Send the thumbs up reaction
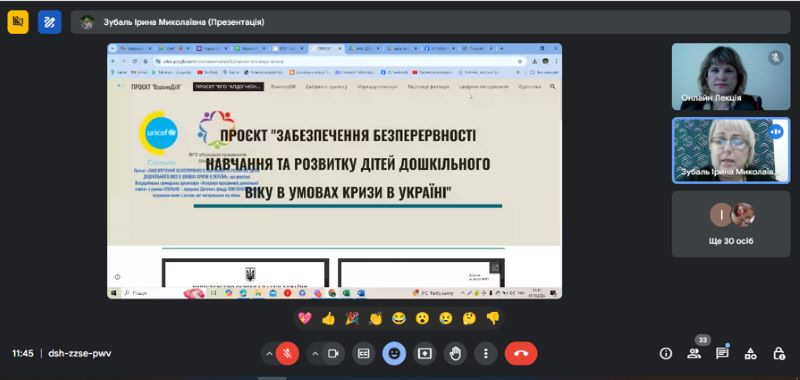The image size is (800, 380). pyautogui.click(x=329, y=319)
